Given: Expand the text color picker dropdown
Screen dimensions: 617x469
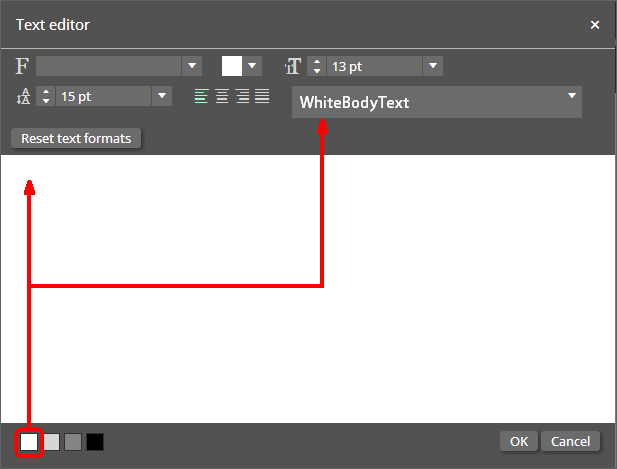Looking at the screenshot, I should tap(253, 67).
